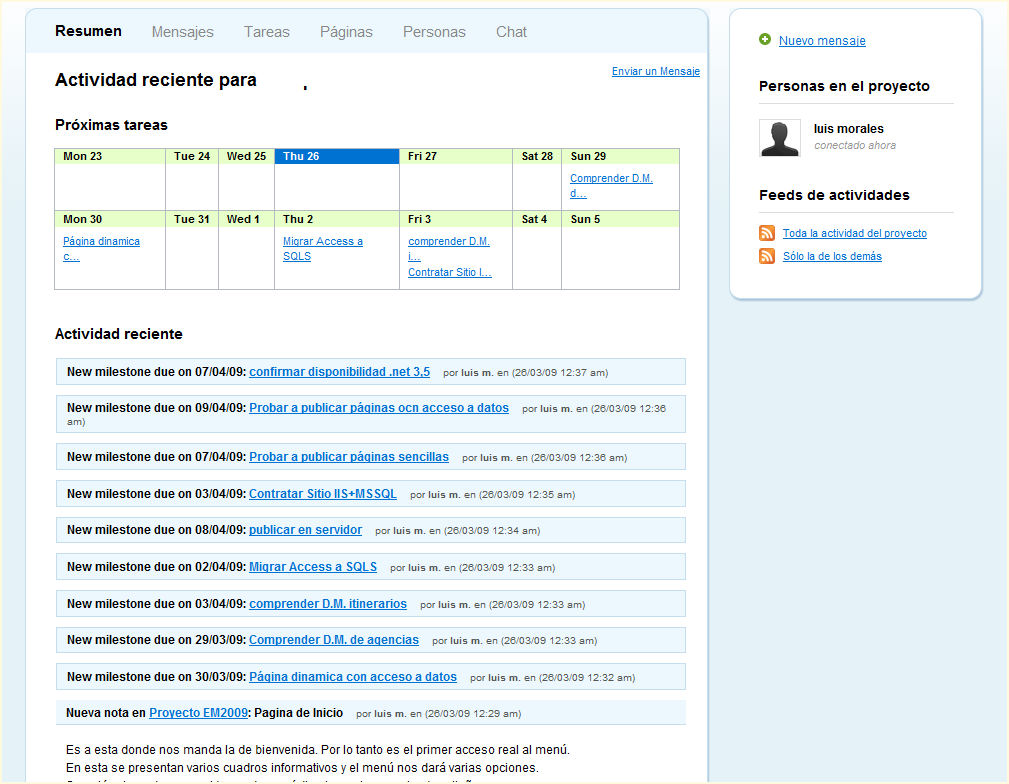The width and height of the screenshot is (1009, 784).
Task: Switch to the Mensajes tab
Action: [182, 32]
